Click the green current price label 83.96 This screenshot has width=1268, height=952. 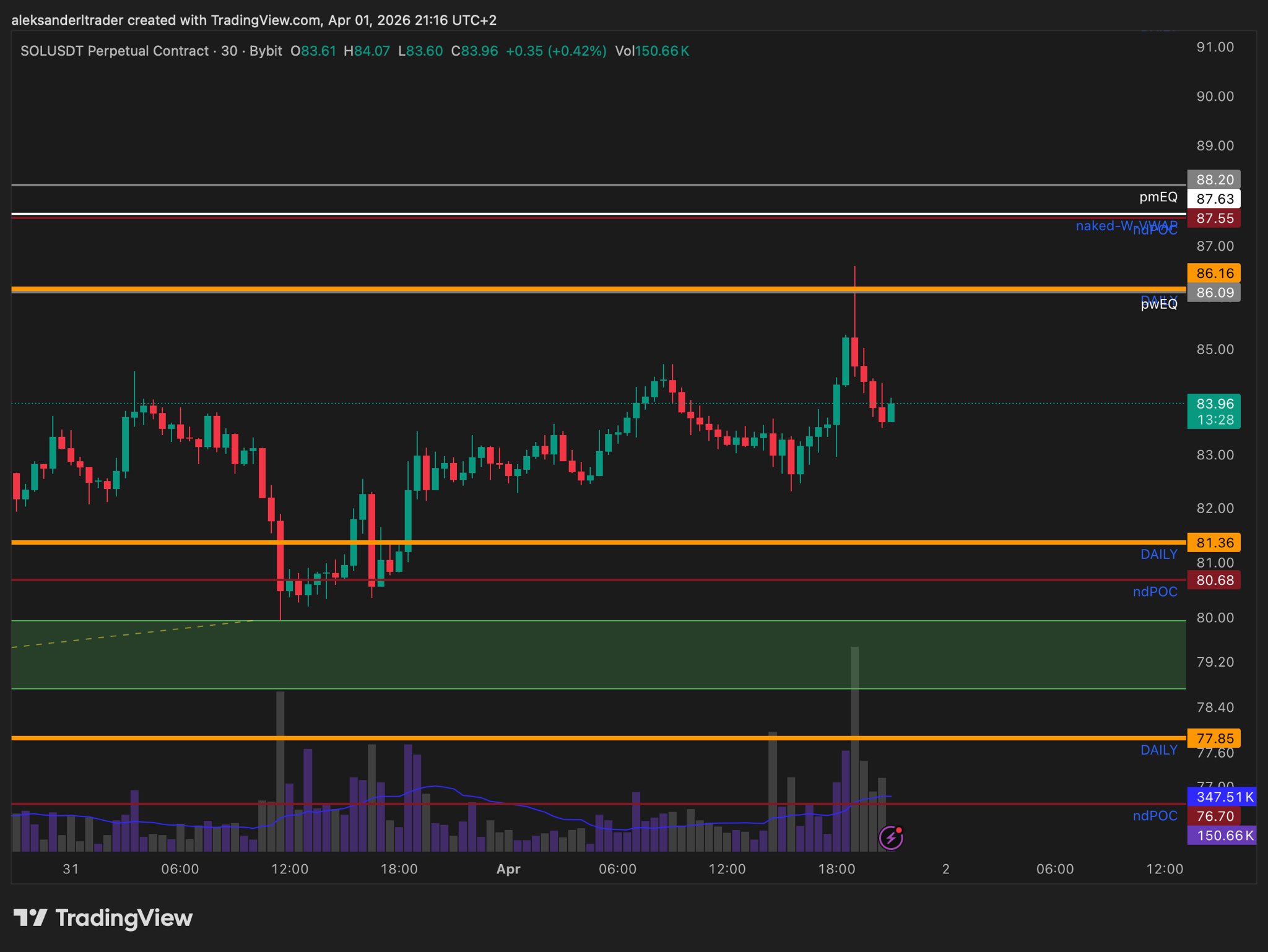click(1214, 404)
